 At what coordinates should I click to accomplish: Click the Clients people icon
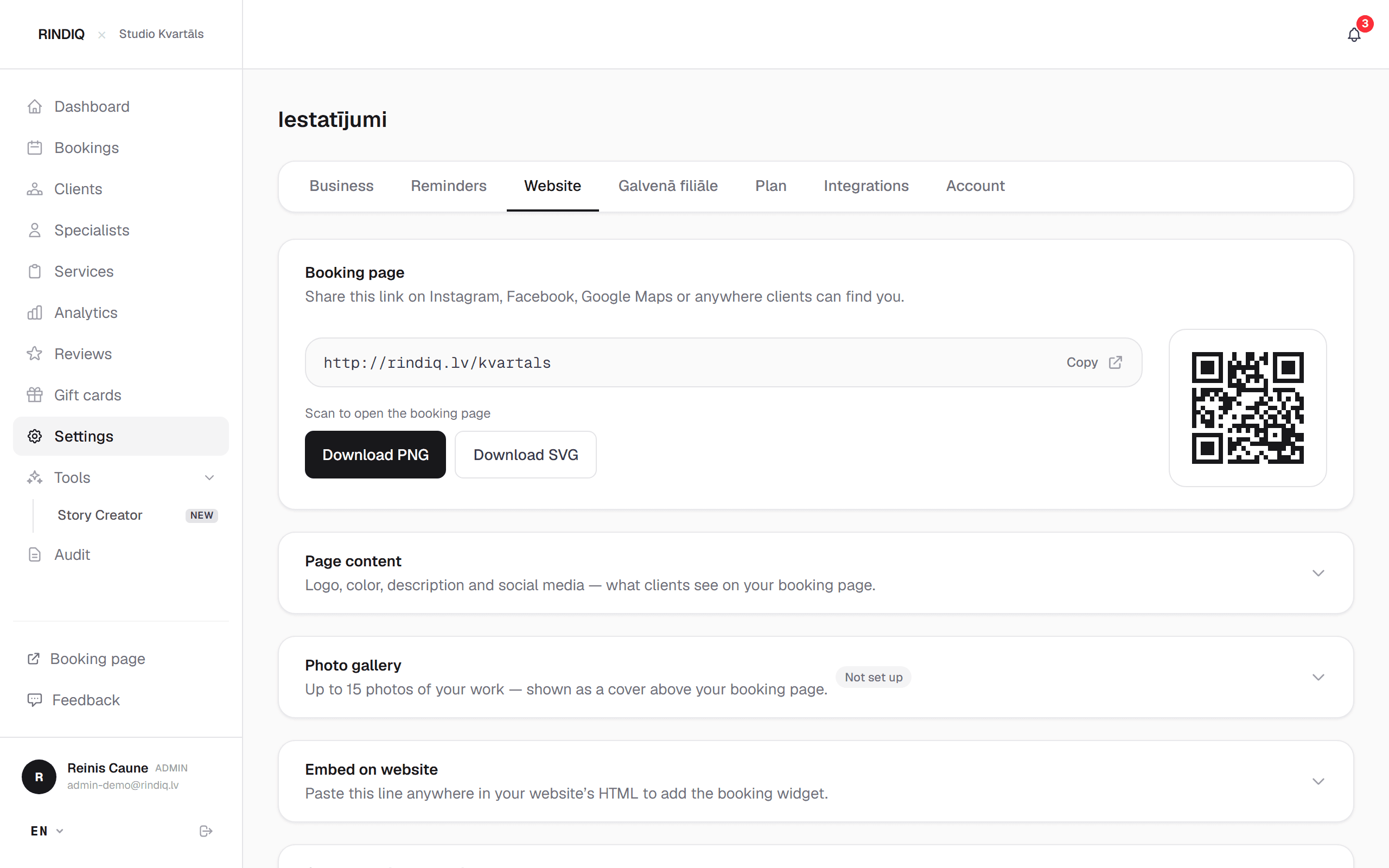(34, 189)
